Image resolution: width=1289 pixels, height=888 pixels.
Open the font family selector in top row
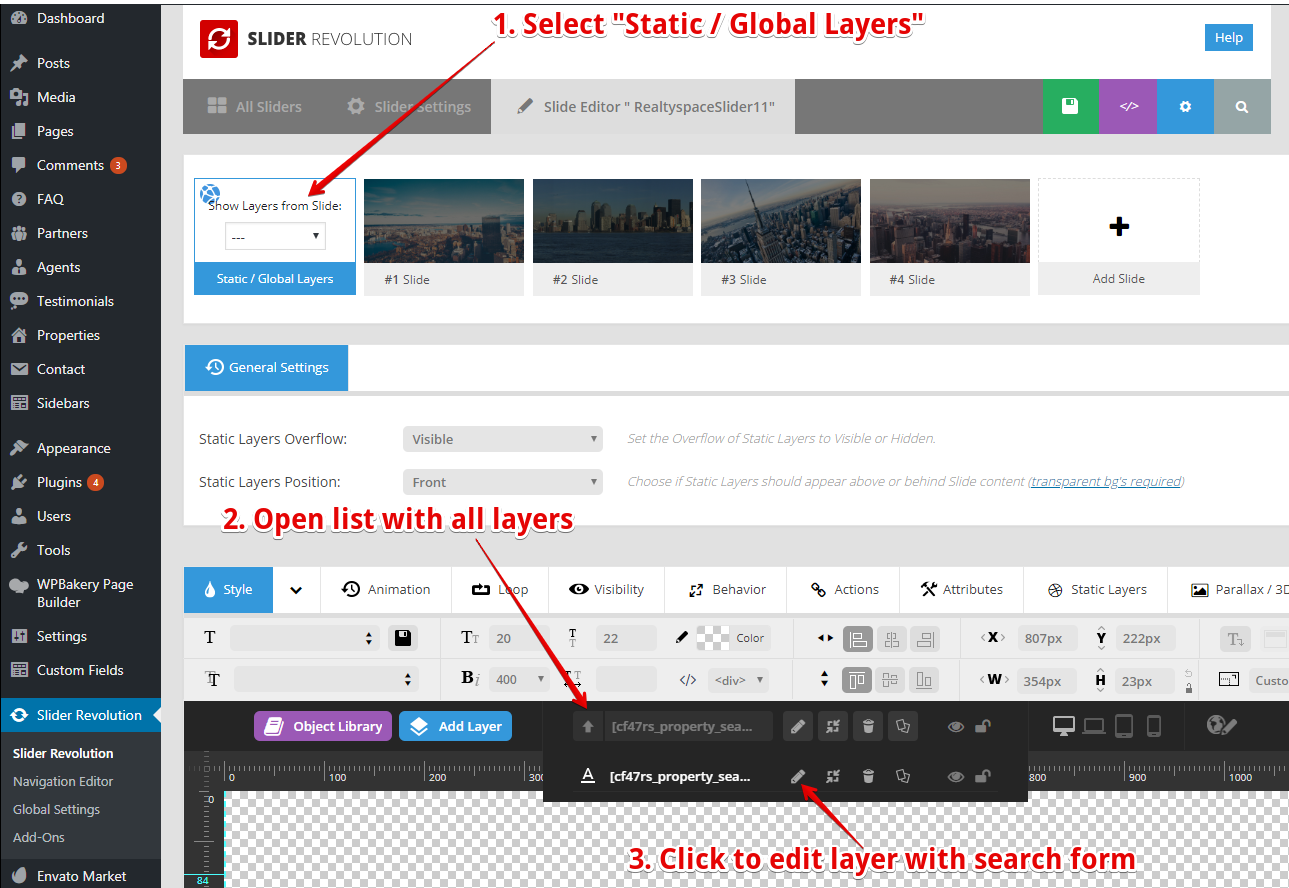(305, 638)
